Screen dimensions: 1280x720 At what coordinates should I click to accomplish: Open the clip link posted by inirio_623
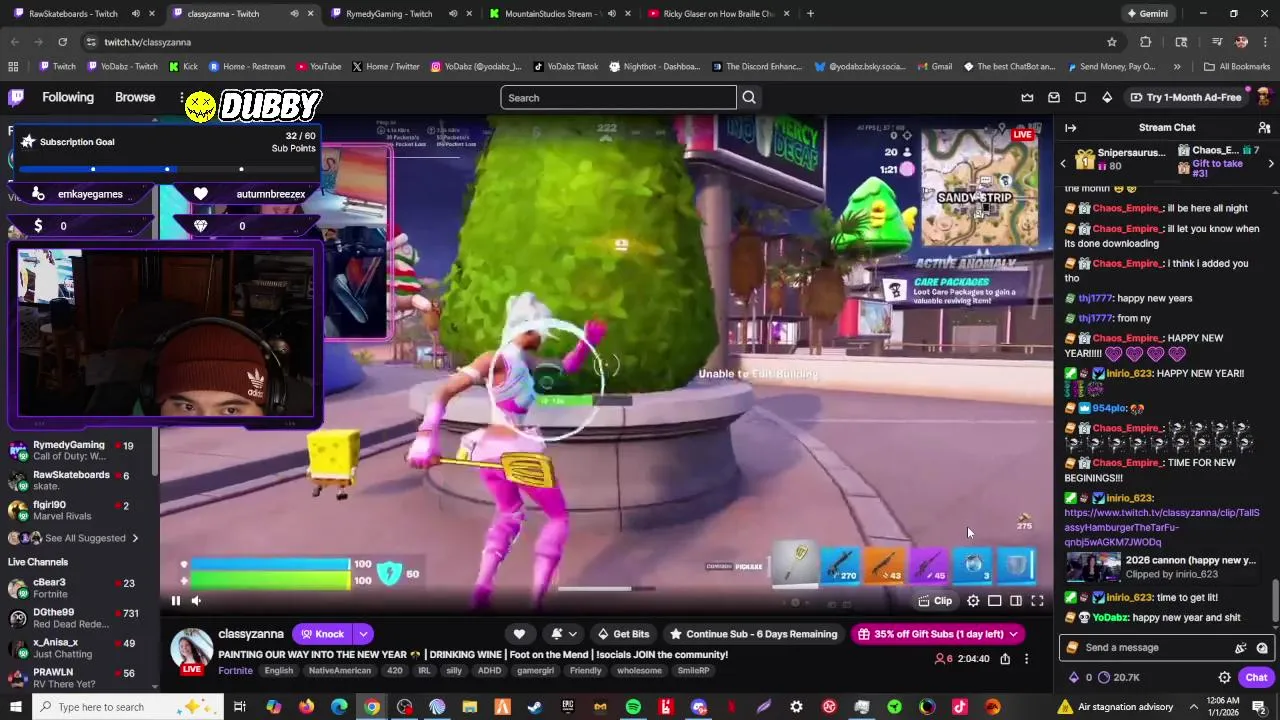click(x=1161, y=527)
